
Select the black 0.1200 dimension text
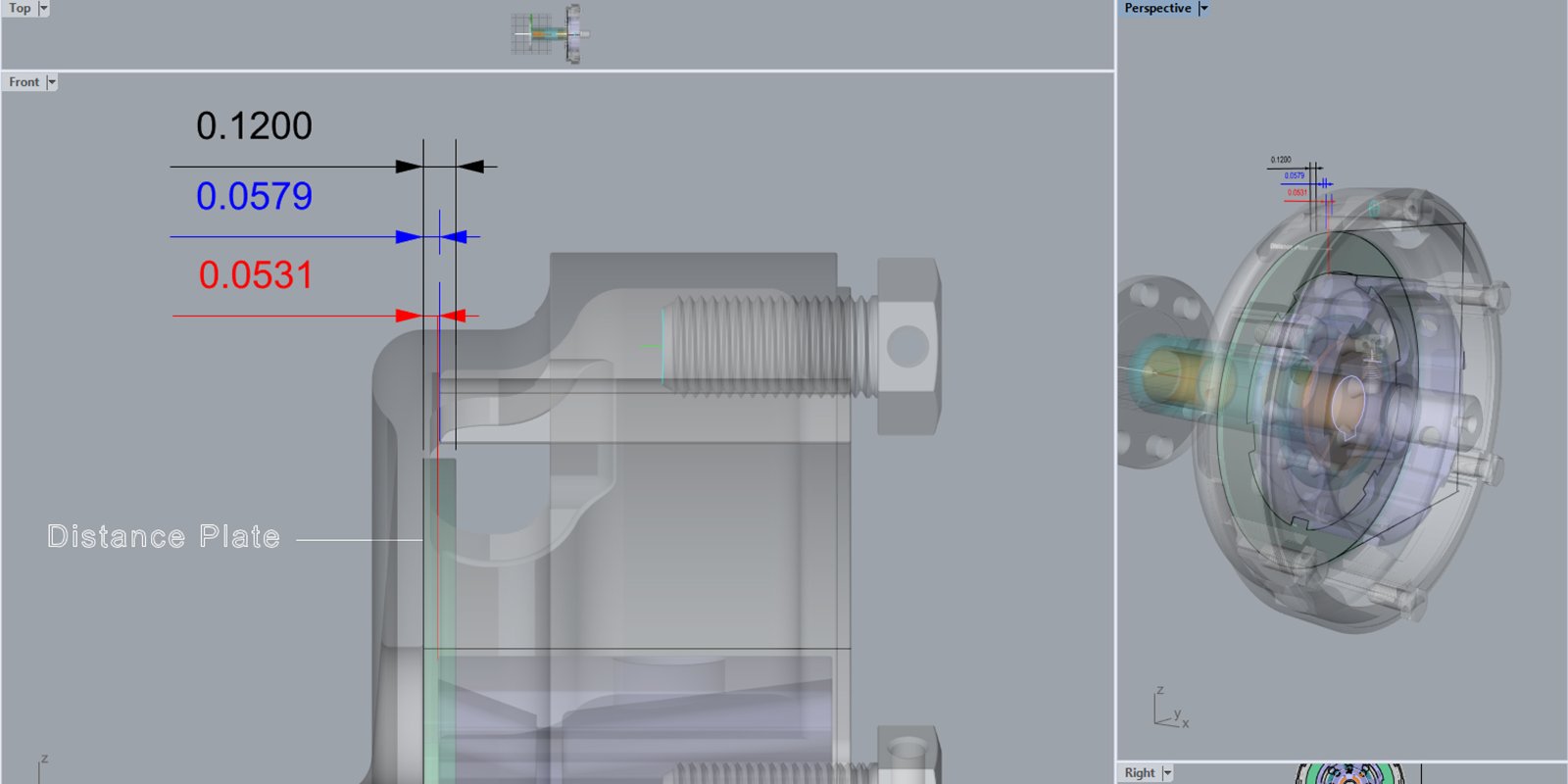[x=254, y=126]
